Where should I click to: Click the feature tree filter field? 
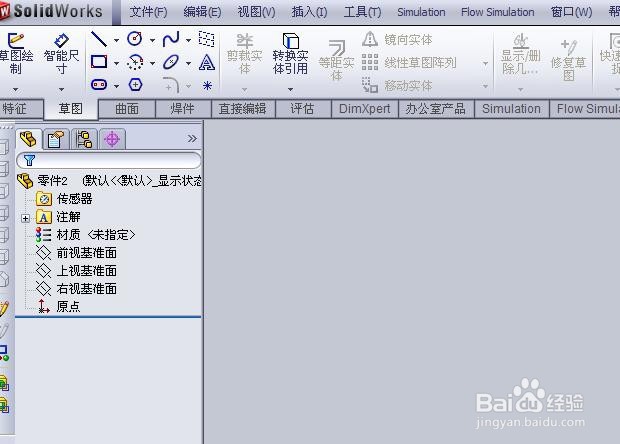tap(109, 160)
